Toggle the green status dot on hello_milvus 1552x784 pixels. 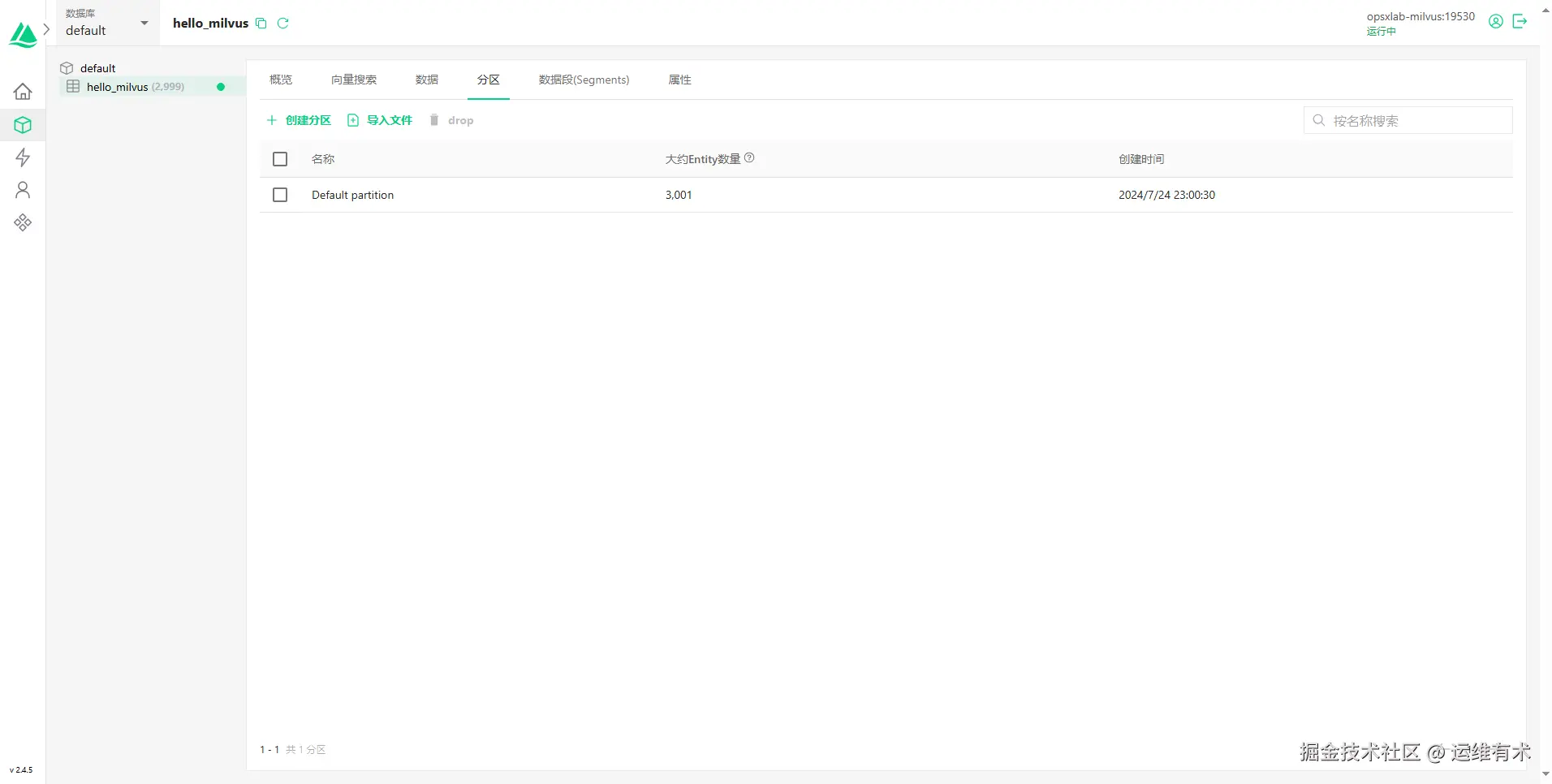(x=221, y=87)
